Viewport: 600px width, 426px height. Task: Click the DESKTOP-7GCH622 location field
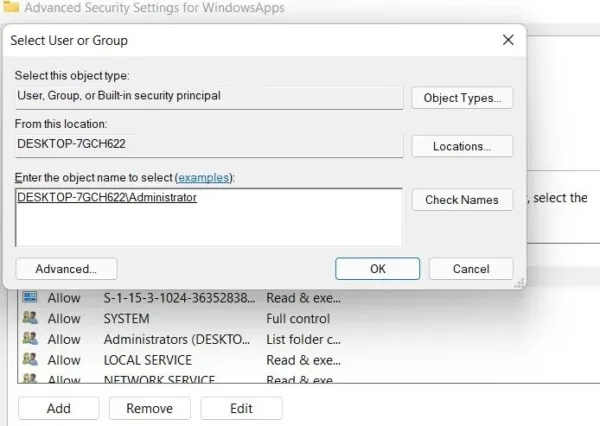[x=209, y=145]
